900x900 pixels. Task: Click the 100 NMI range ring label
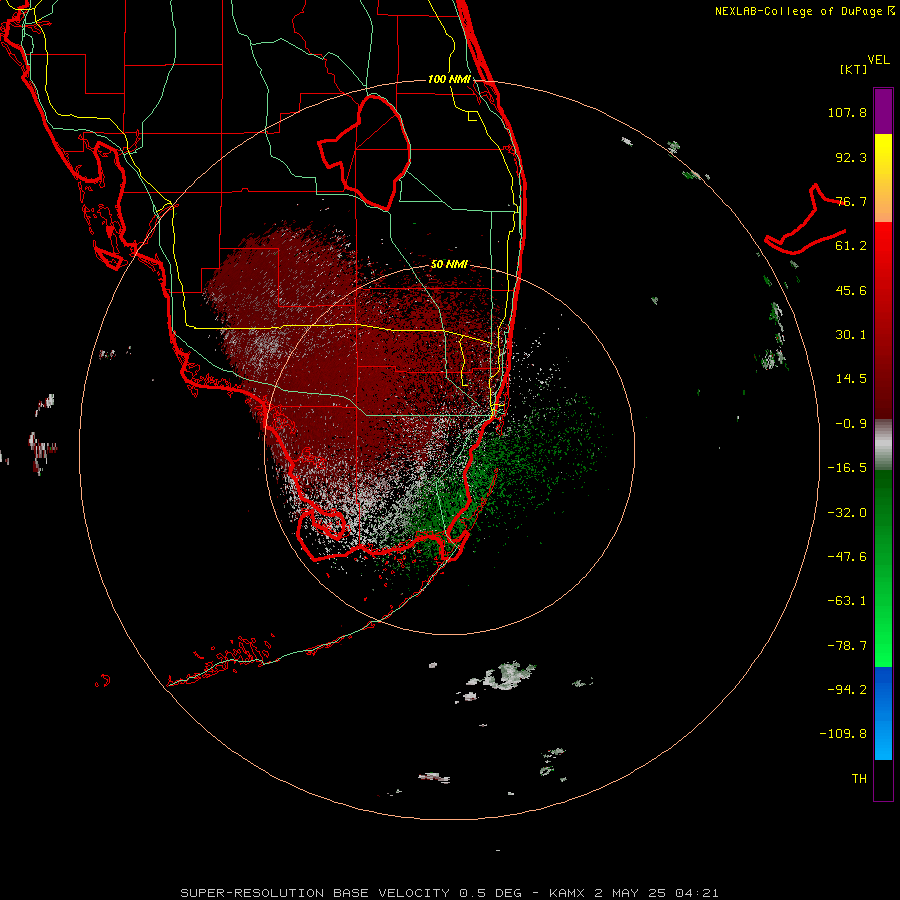[449, 79]
